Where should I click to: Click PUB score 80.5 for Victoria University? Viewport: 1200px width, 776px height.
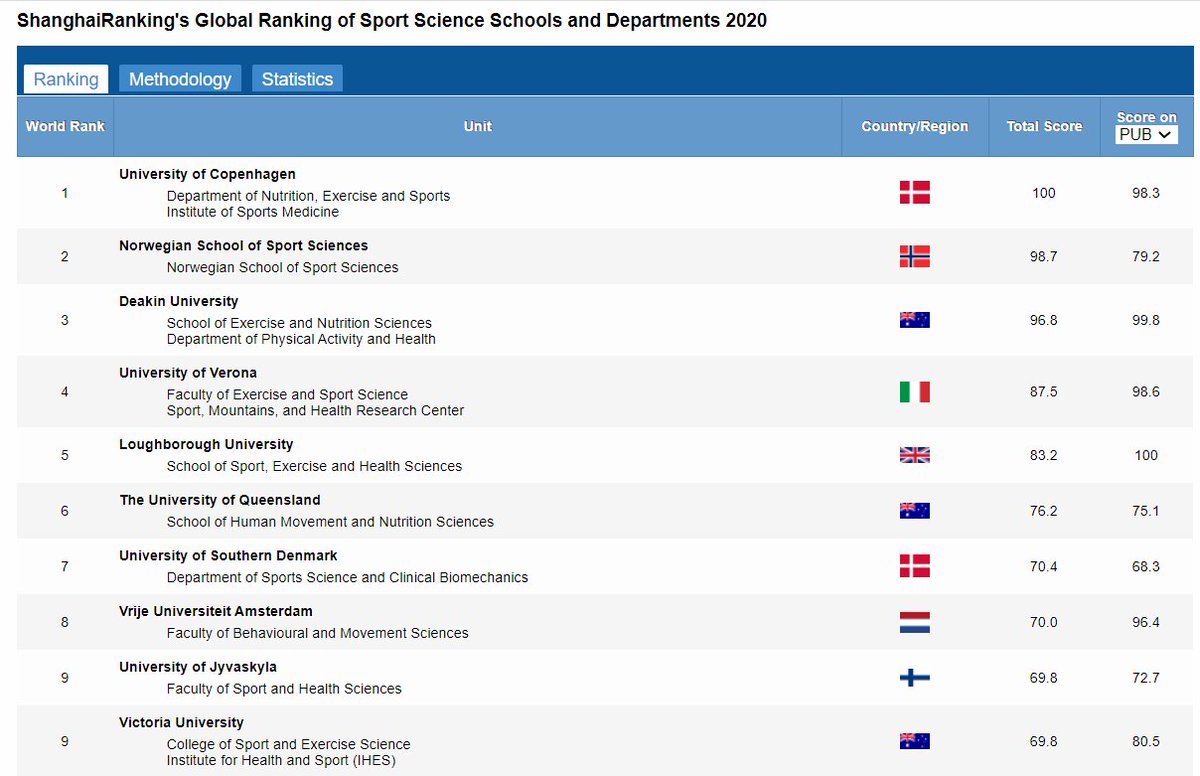(1146, 741)
